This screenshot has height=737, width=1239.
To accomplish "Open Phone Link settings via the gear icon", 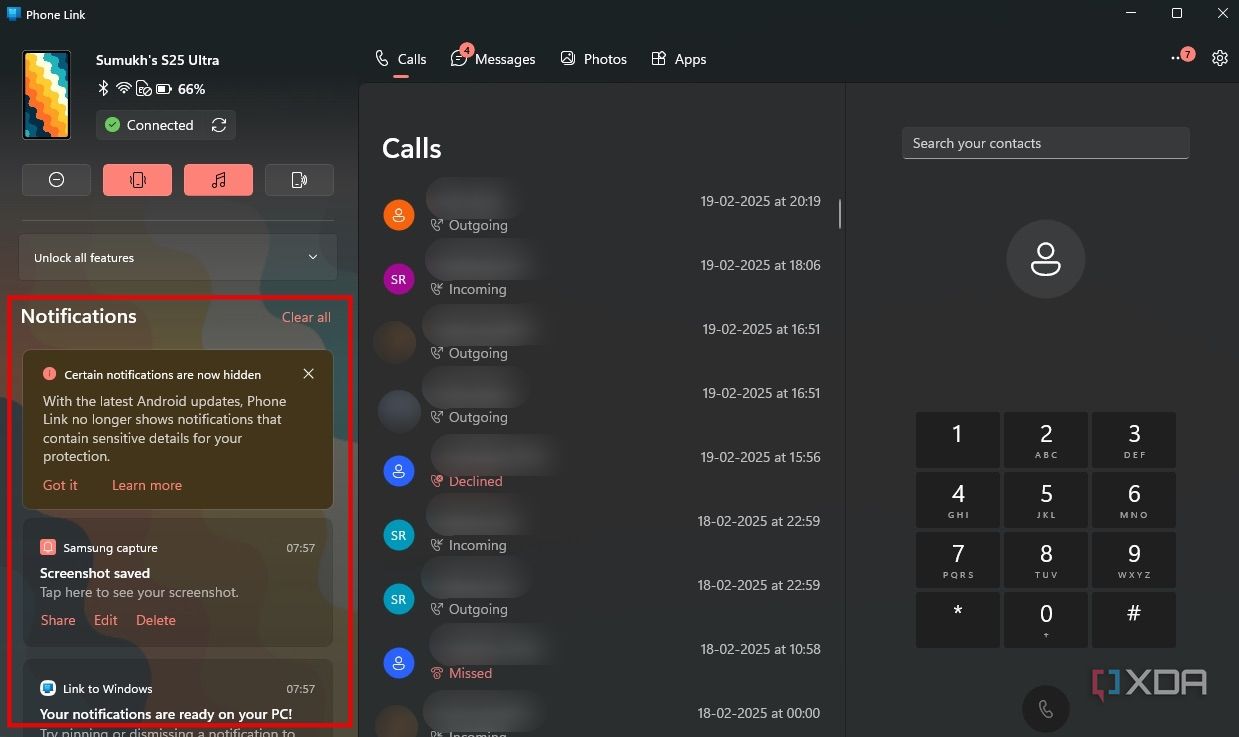I will pyautogui.click(x=1219, y=58).
